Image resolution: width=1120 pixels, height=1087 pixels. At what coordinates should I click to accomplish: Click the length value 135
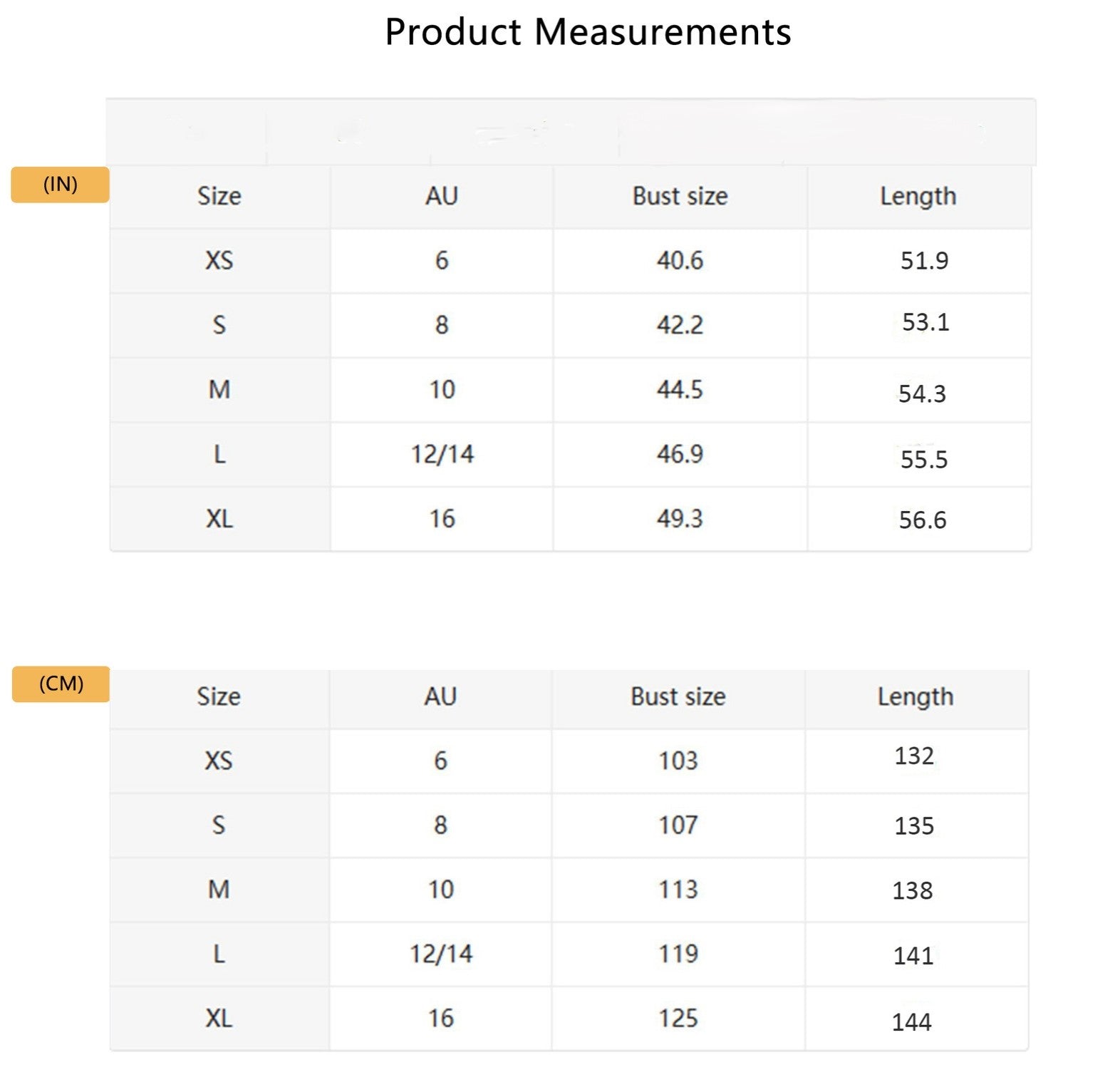[x=913, y=826]
